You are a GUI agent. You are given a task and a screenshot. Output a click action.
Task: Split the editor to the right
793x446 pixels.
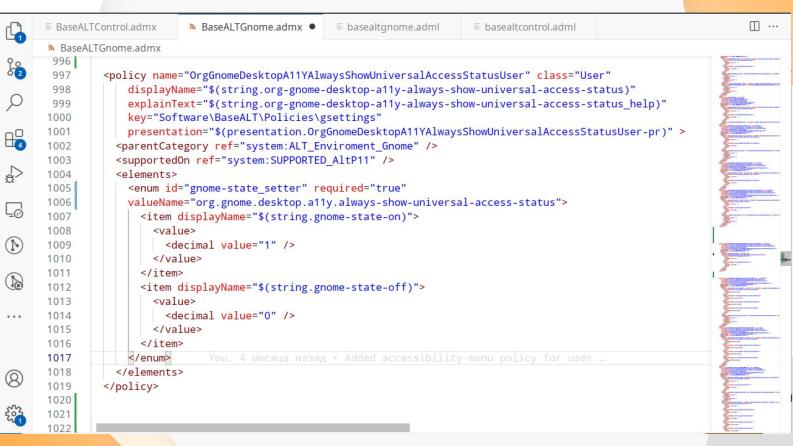[754, 26]
